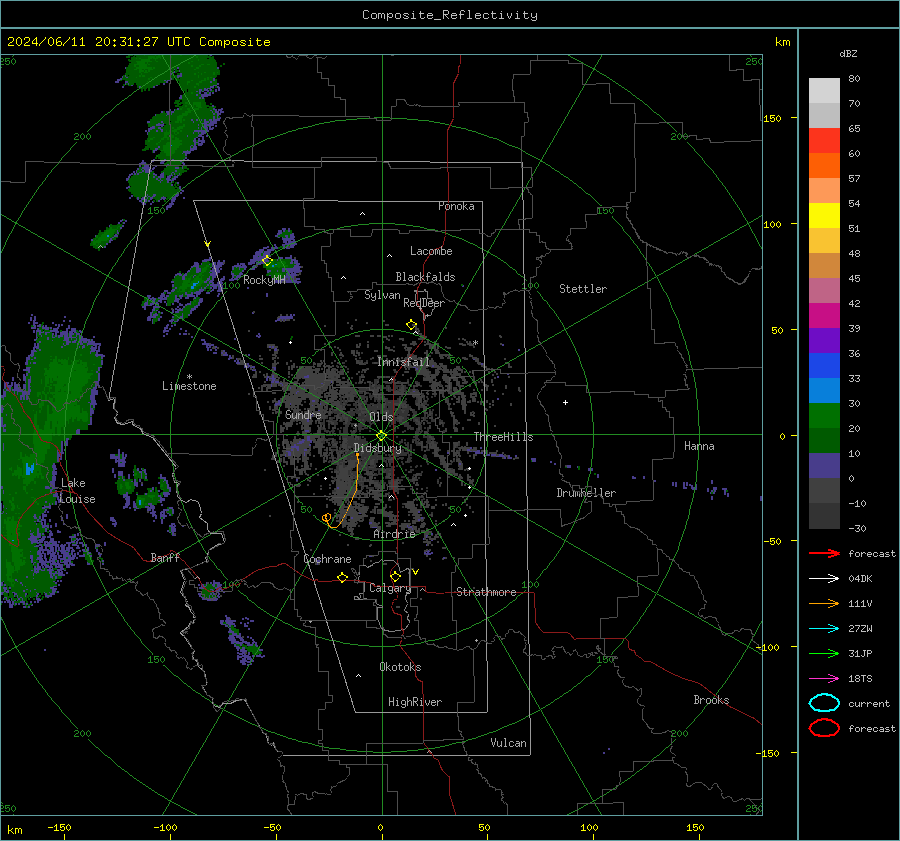Click the yellow diamond marker near RockyMH

pos(267,261)
